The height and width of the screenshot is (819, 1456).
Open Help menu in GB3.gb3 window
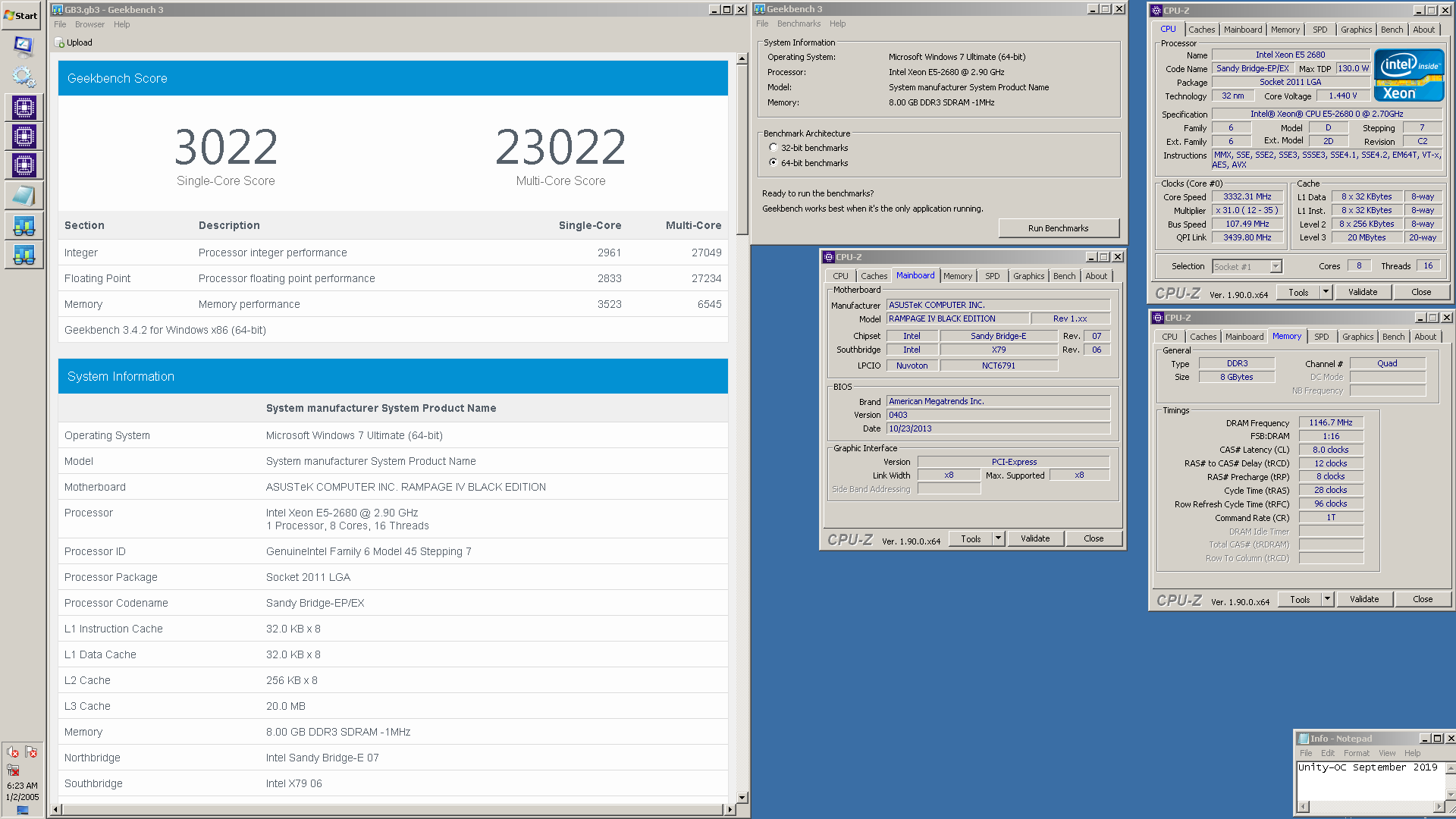[121, 24]
